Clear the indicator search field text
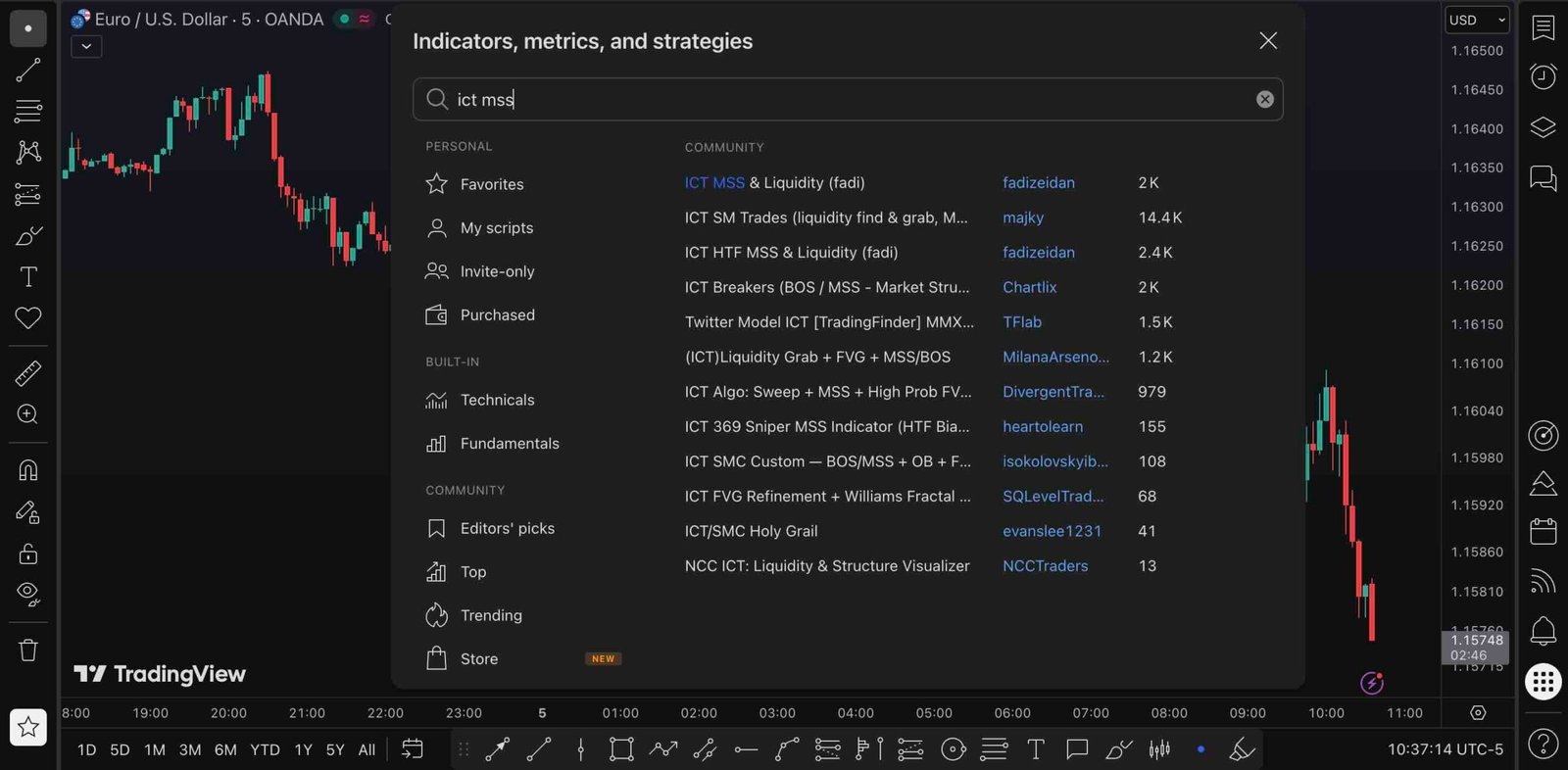The width and height of the screenshot is (1568, 770). 1264,99
